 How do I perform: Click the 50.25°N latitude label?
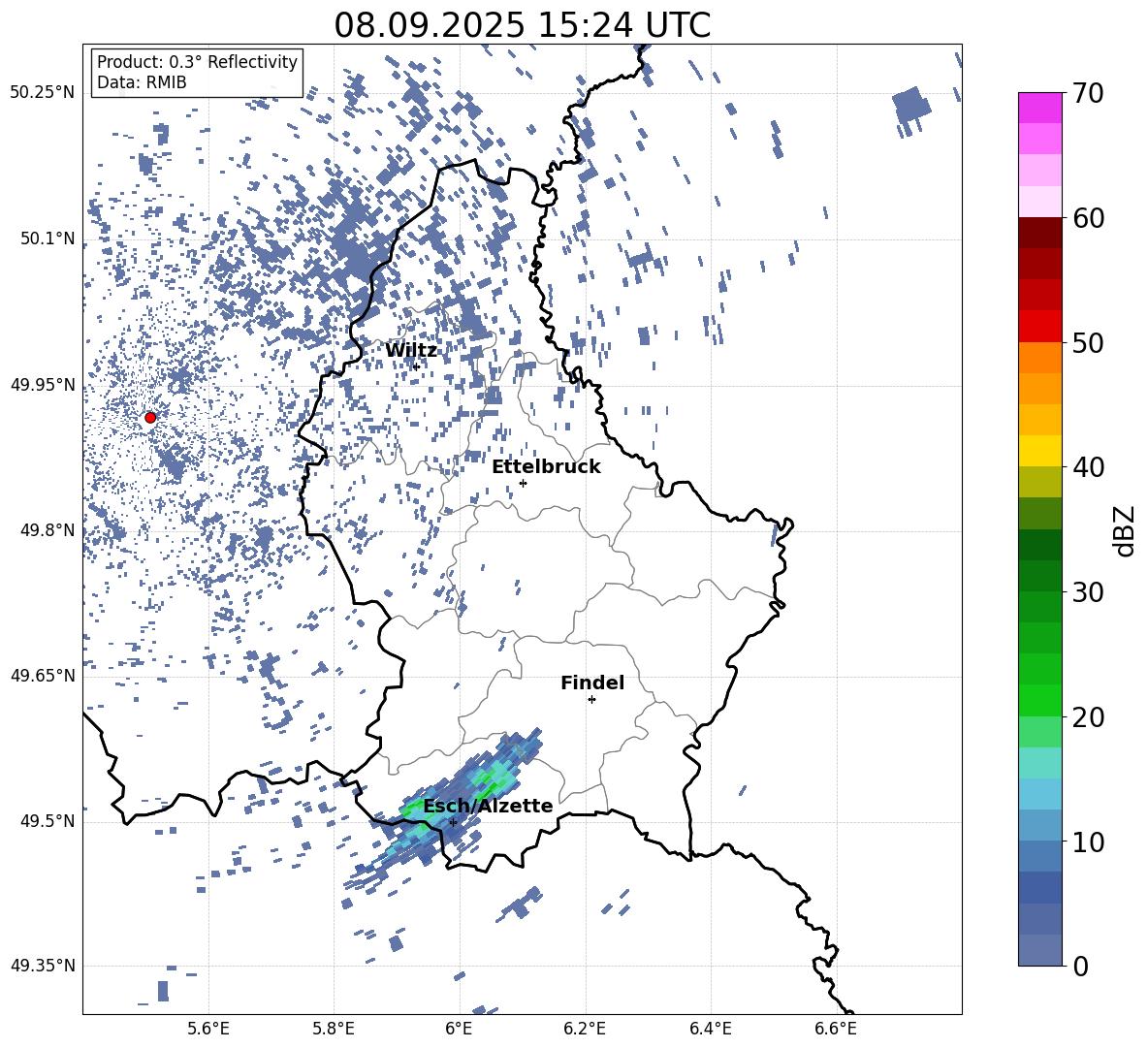click(x=43, y=93)
